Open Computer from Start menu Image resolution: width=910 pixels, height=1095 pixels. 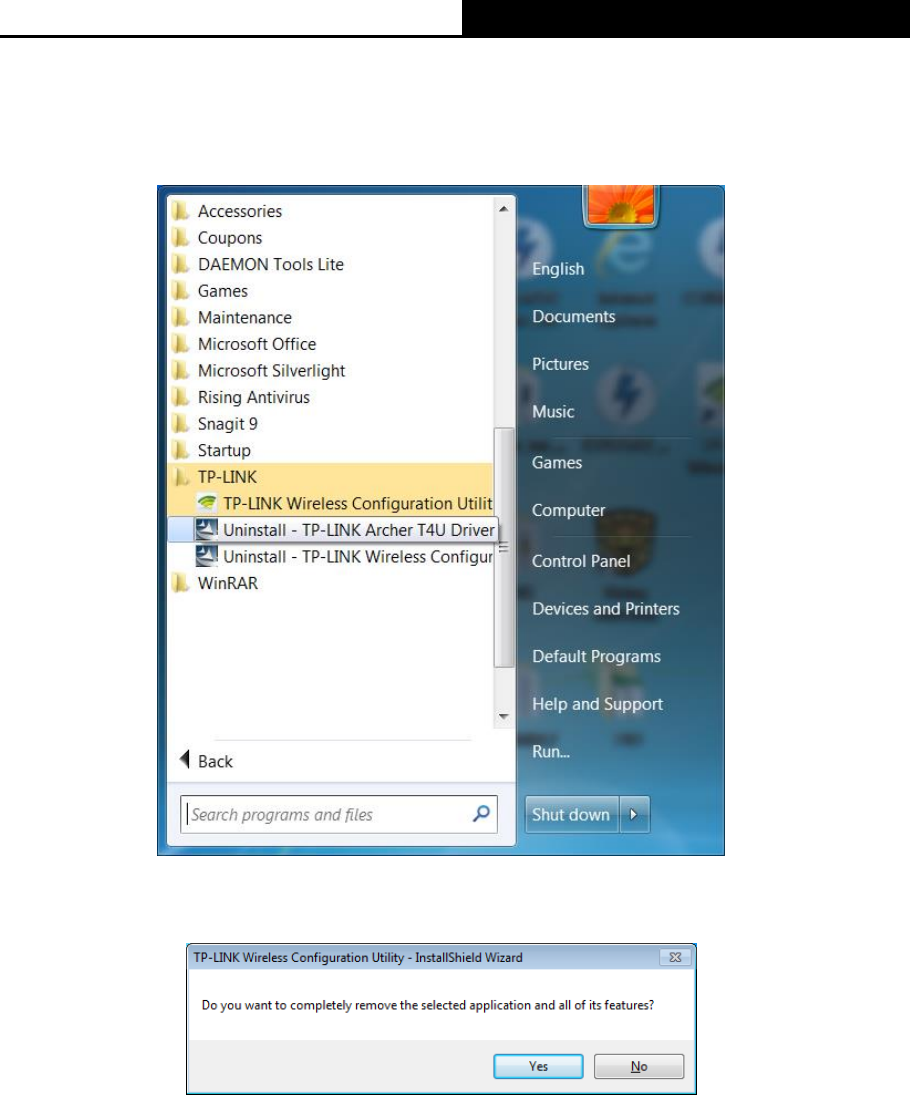(568, 510)
